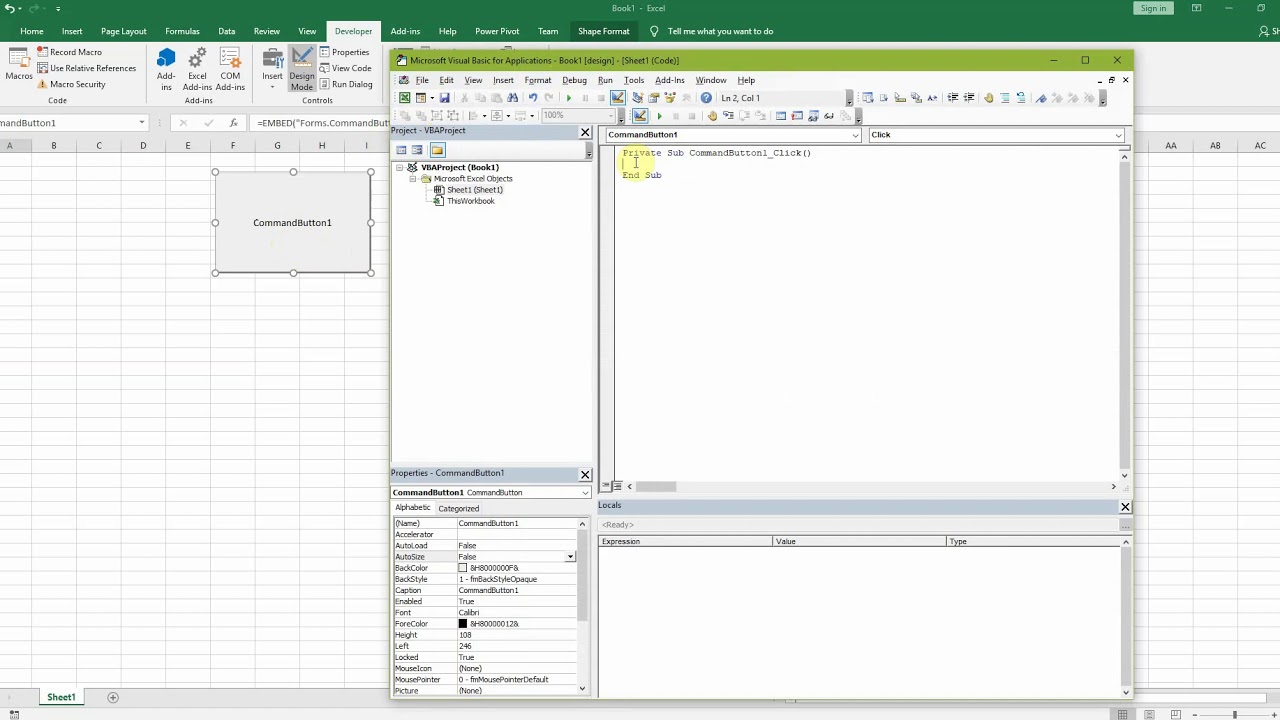Open the Click procedure dropdown

[x=1118, y=135]
